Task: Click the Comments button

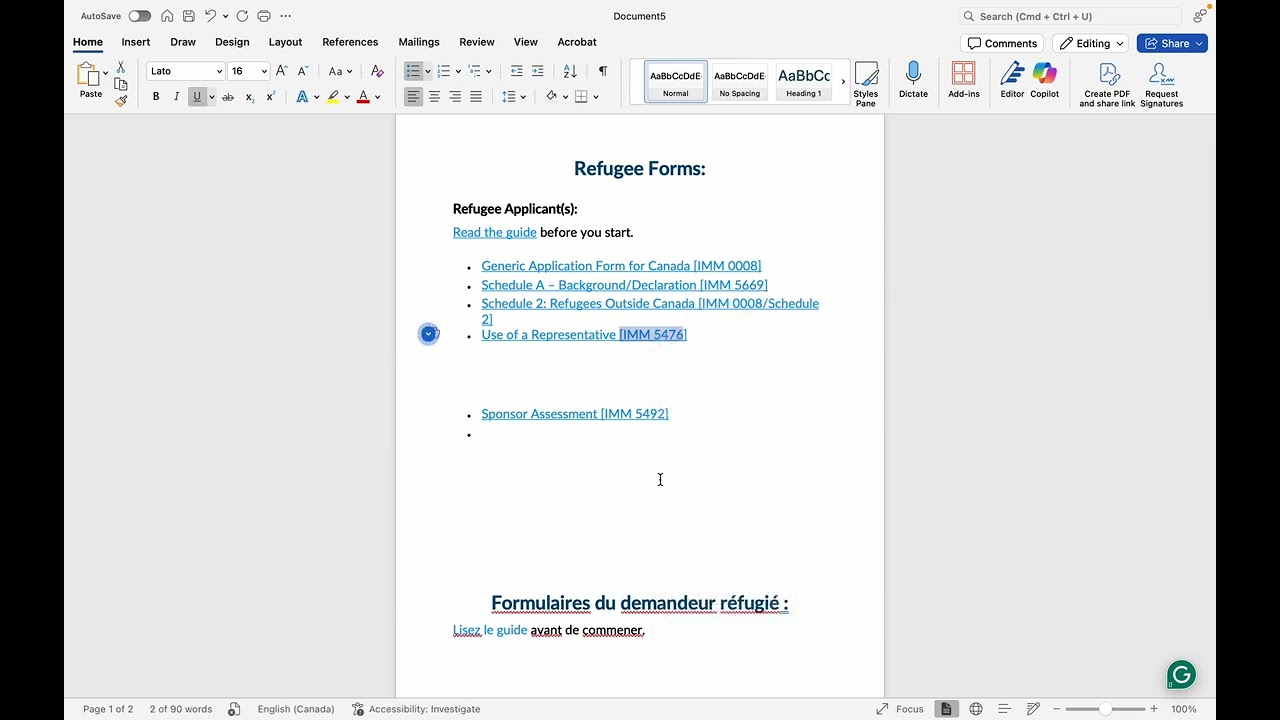Action: tap(1002, 43)
